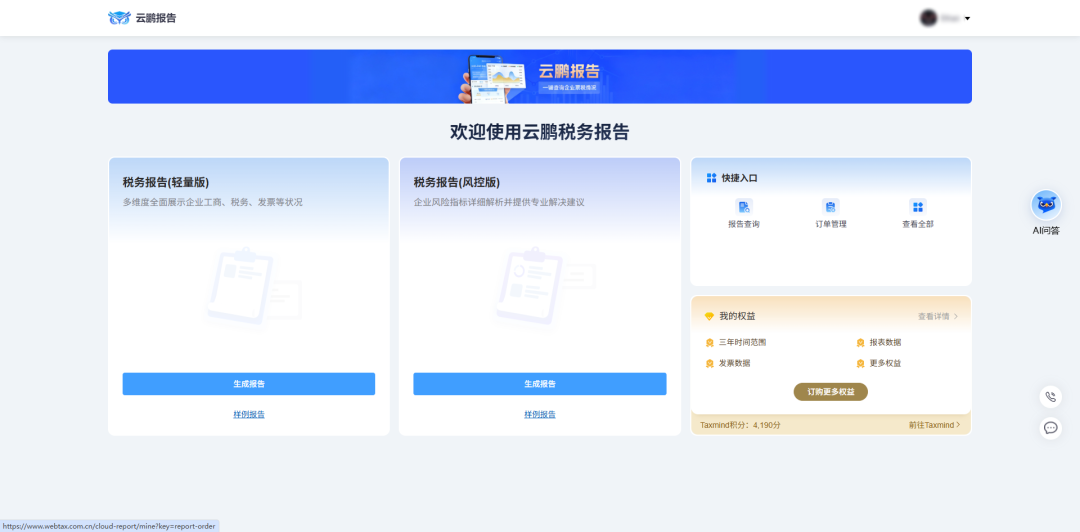Click the 查看全部 label text
This screenshot has height=532, width=1080.
pyautogui.click(x=917, y=224)
